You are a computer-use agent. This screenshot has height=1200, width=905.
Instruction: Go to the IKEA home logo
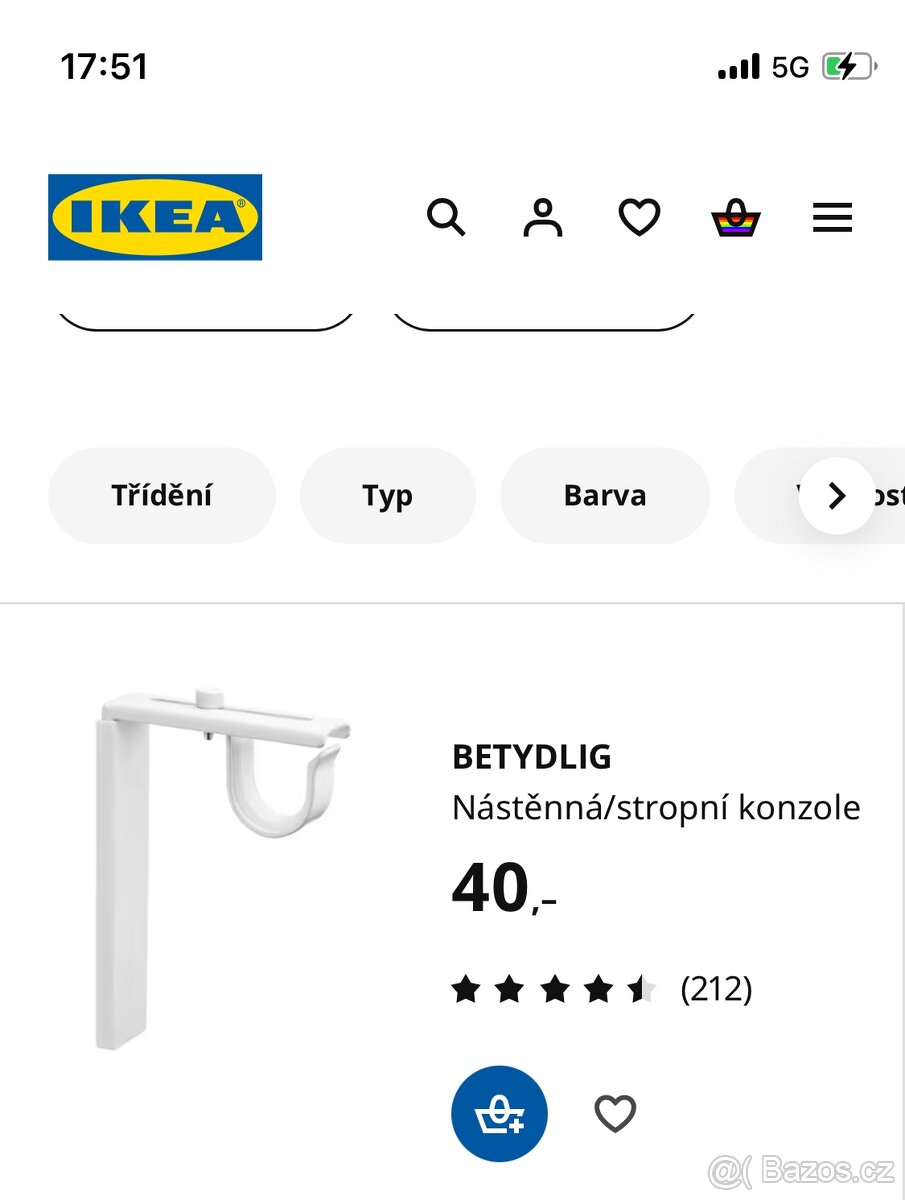155,217
